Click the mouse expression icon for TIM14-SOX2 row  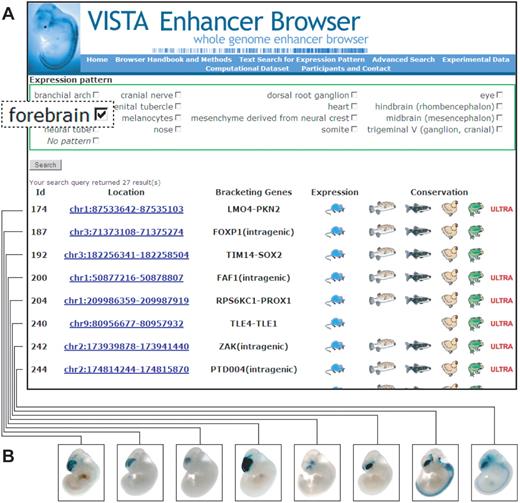335,255
